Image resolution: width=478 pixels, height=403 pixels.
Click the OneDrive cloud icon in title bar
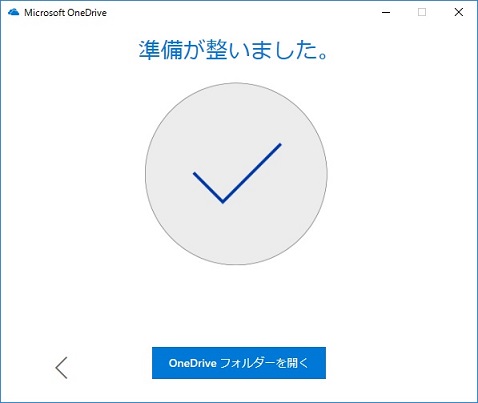point(14,12)
